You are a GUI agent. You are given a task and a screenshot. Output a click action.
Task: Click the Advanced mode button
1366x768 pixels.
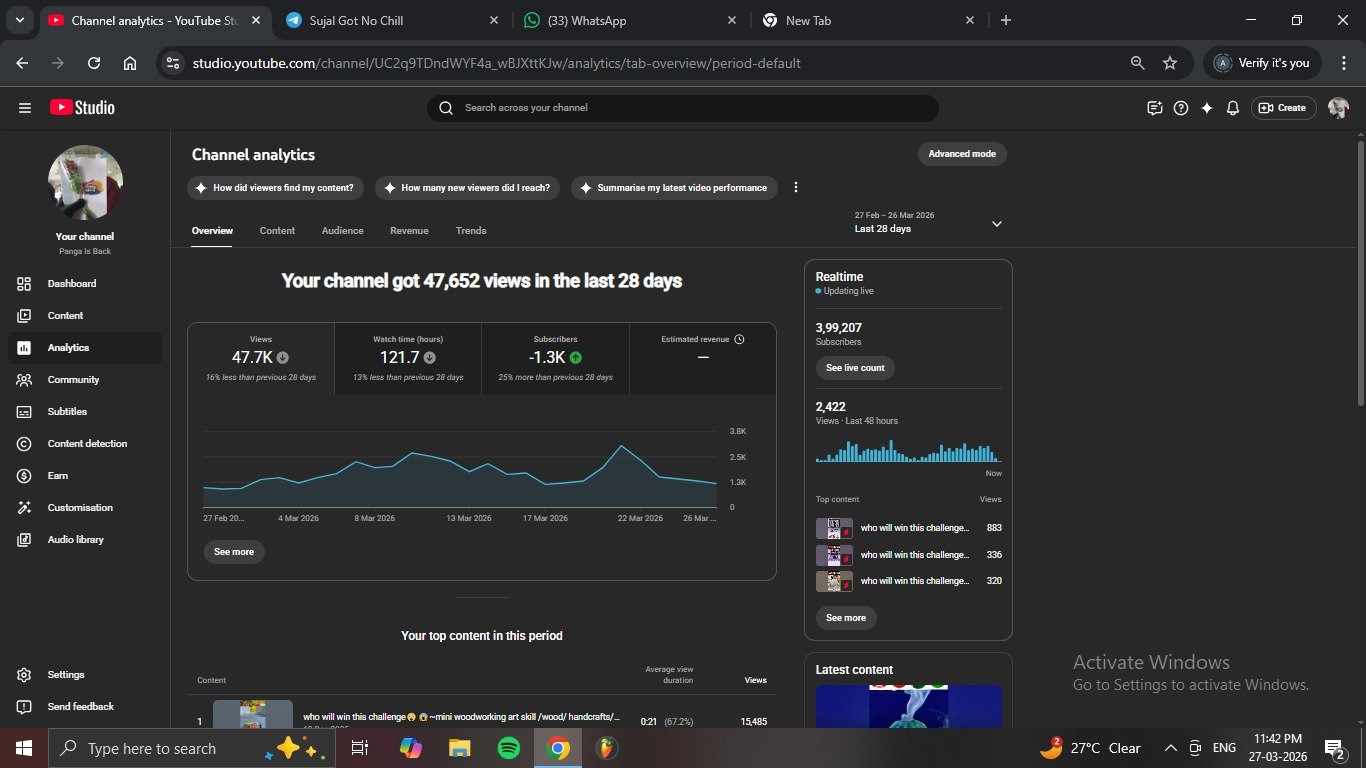click(961, 154)
